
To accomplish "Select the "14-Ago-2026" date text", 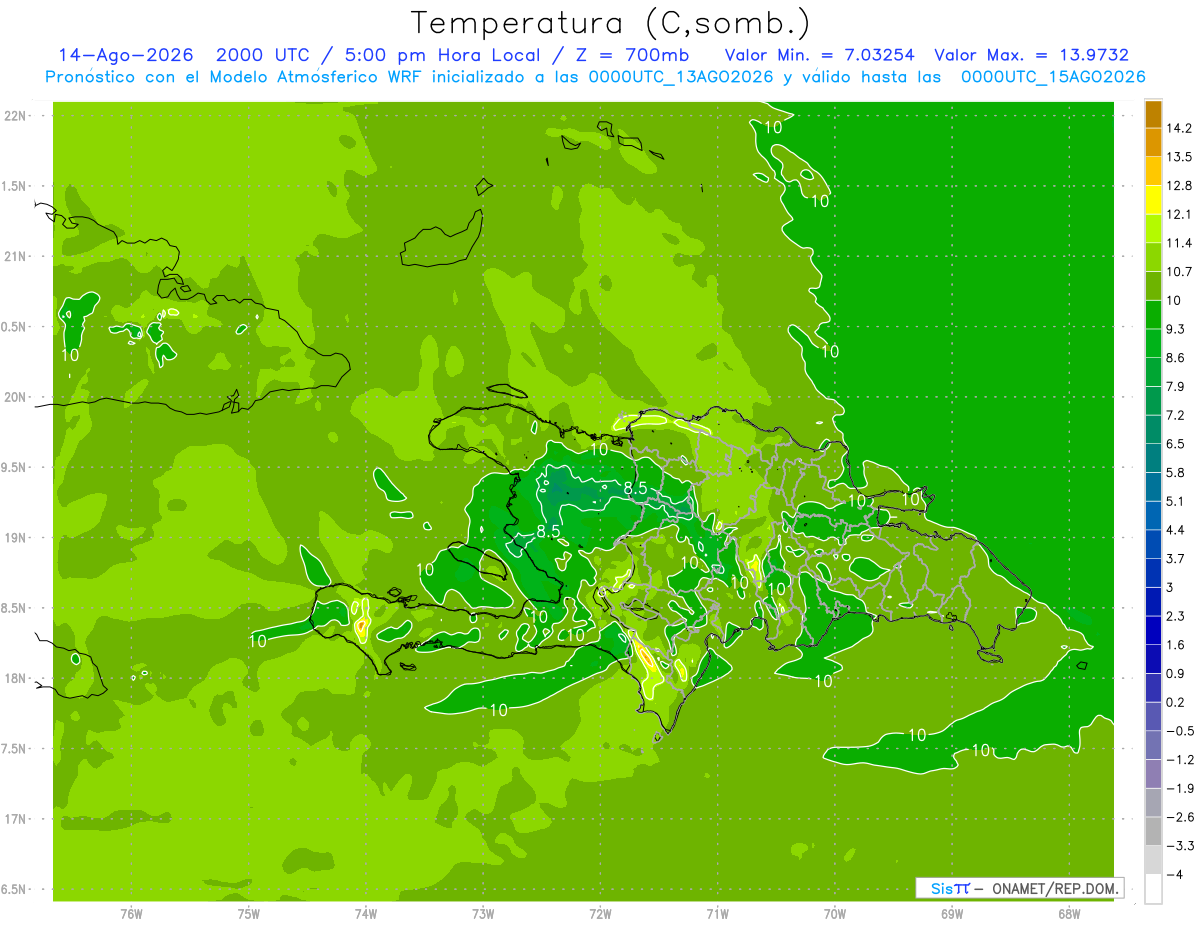I will [126, 55].
